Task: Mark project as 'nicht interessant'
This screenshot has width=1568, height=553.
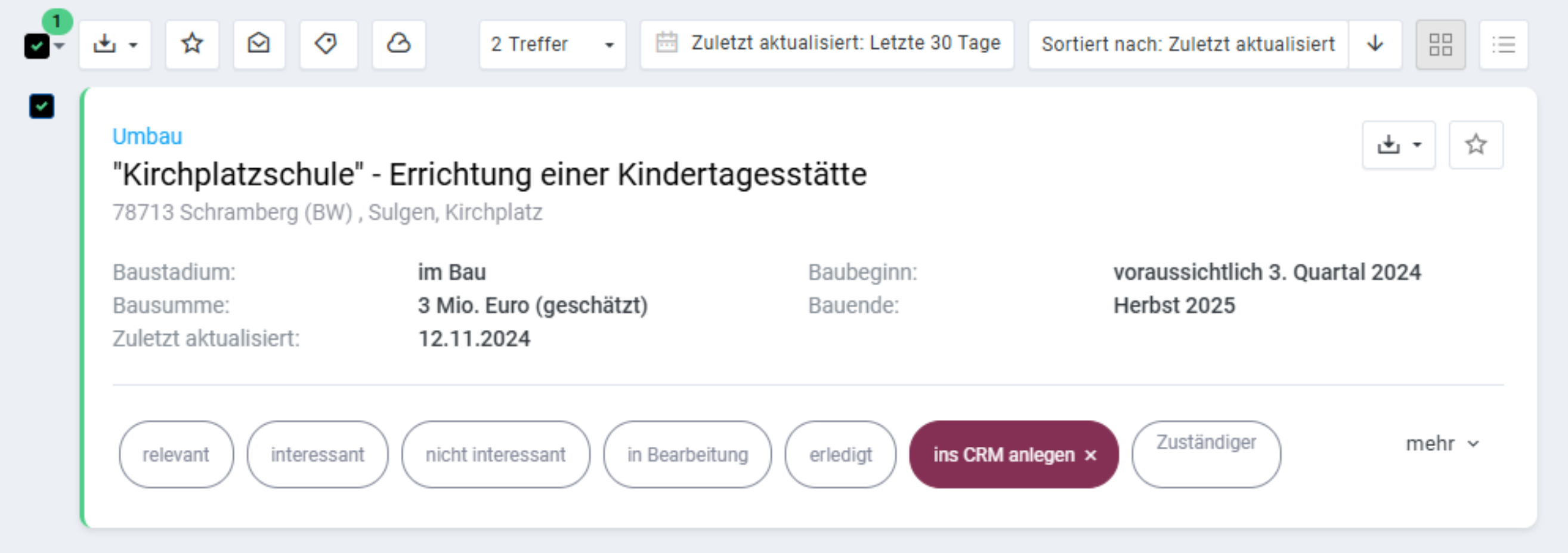Action: 496,455
